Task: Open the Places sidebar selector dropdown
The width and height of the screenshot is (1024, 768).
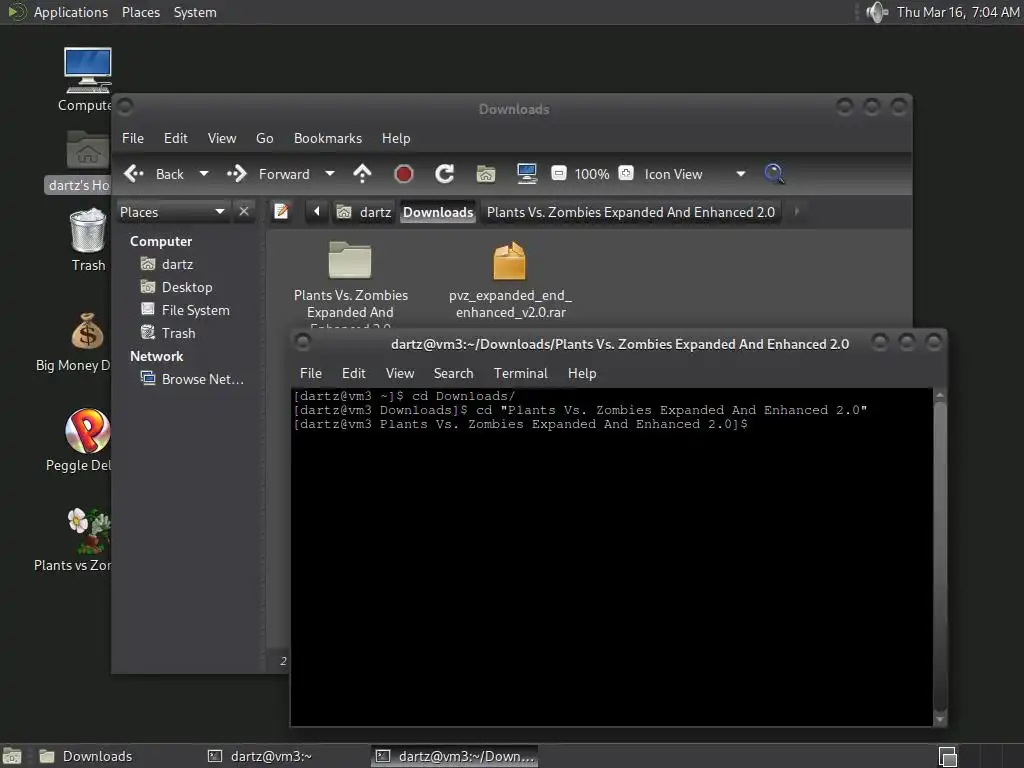Action: [x=172, y=212]
